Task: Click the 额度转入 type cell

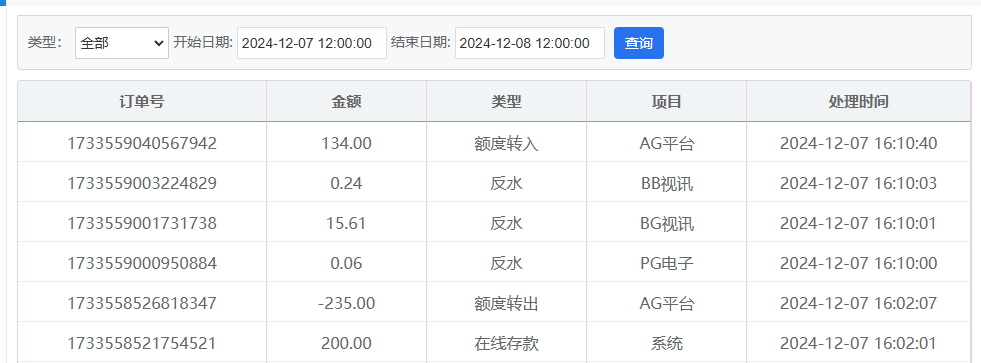Action: [507, 143]
